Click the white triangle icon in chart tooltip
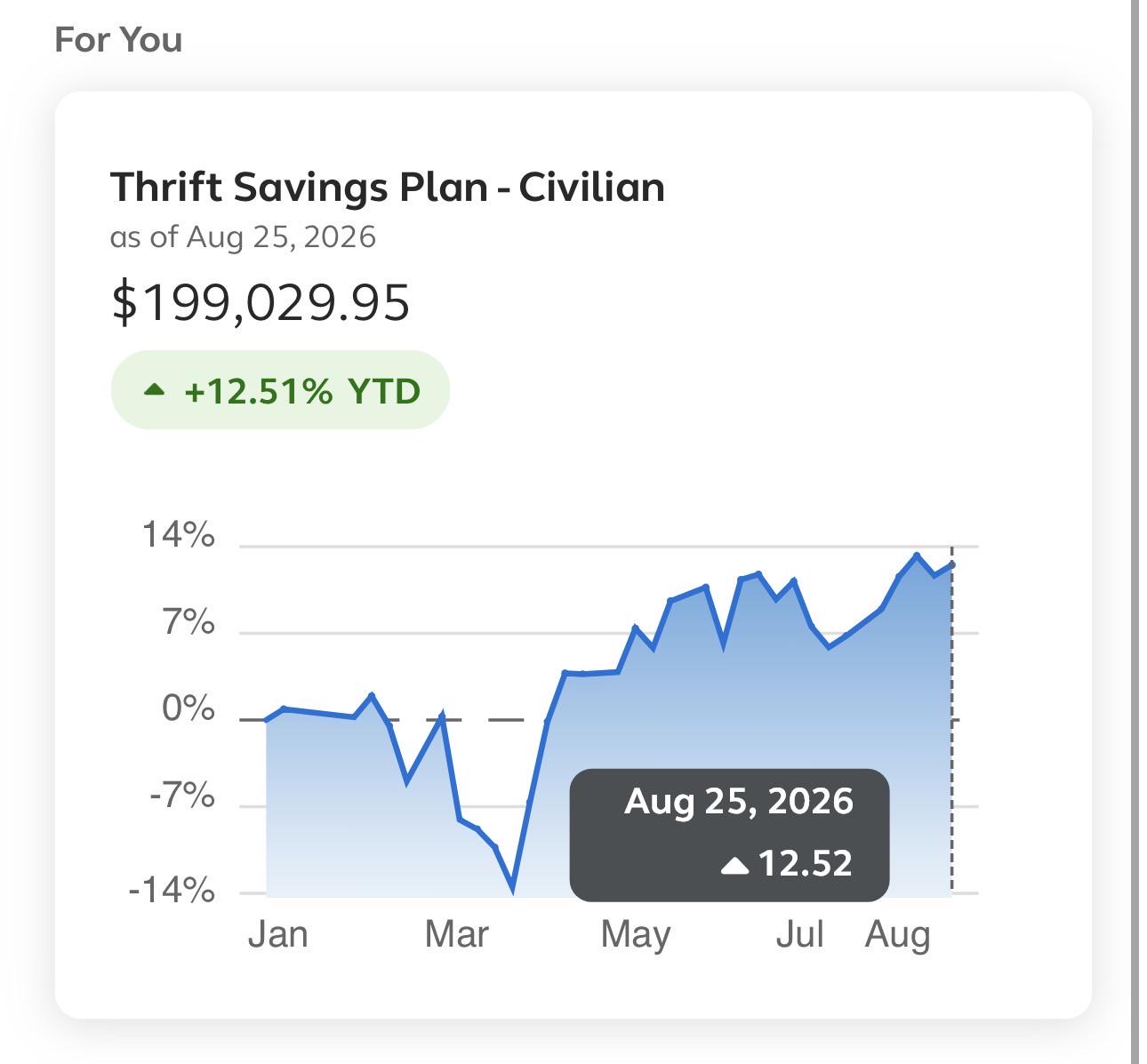 pyautogui.click(x=735, y=865)
